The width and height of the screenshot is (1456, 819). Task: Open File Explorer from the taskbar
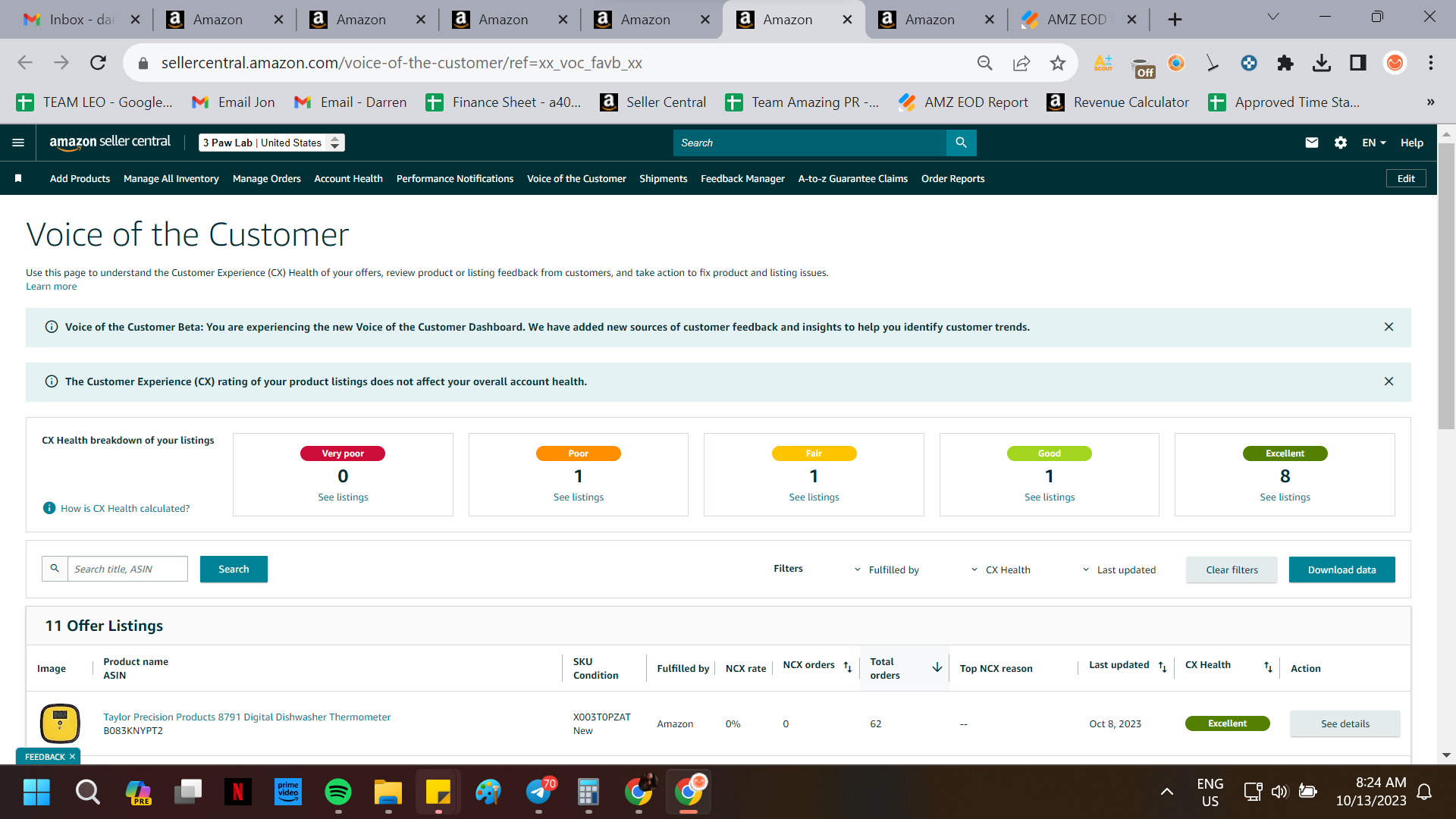(388, 792)
